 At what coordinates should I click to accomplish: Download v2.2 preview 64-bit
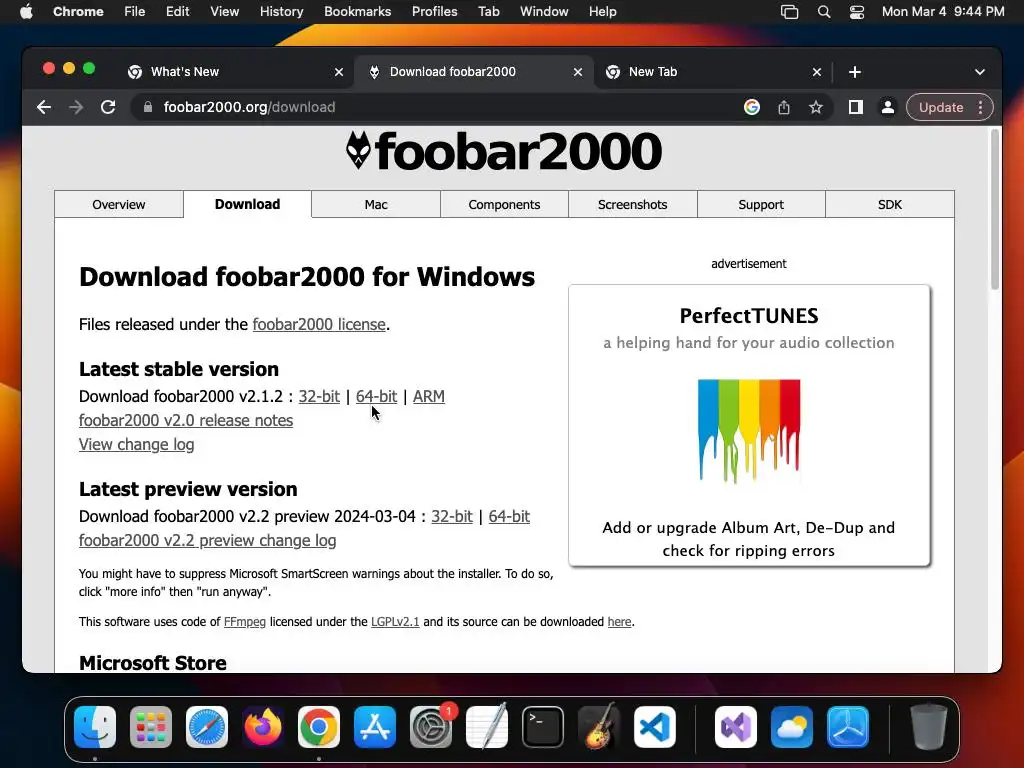click(x=509, y=517)
